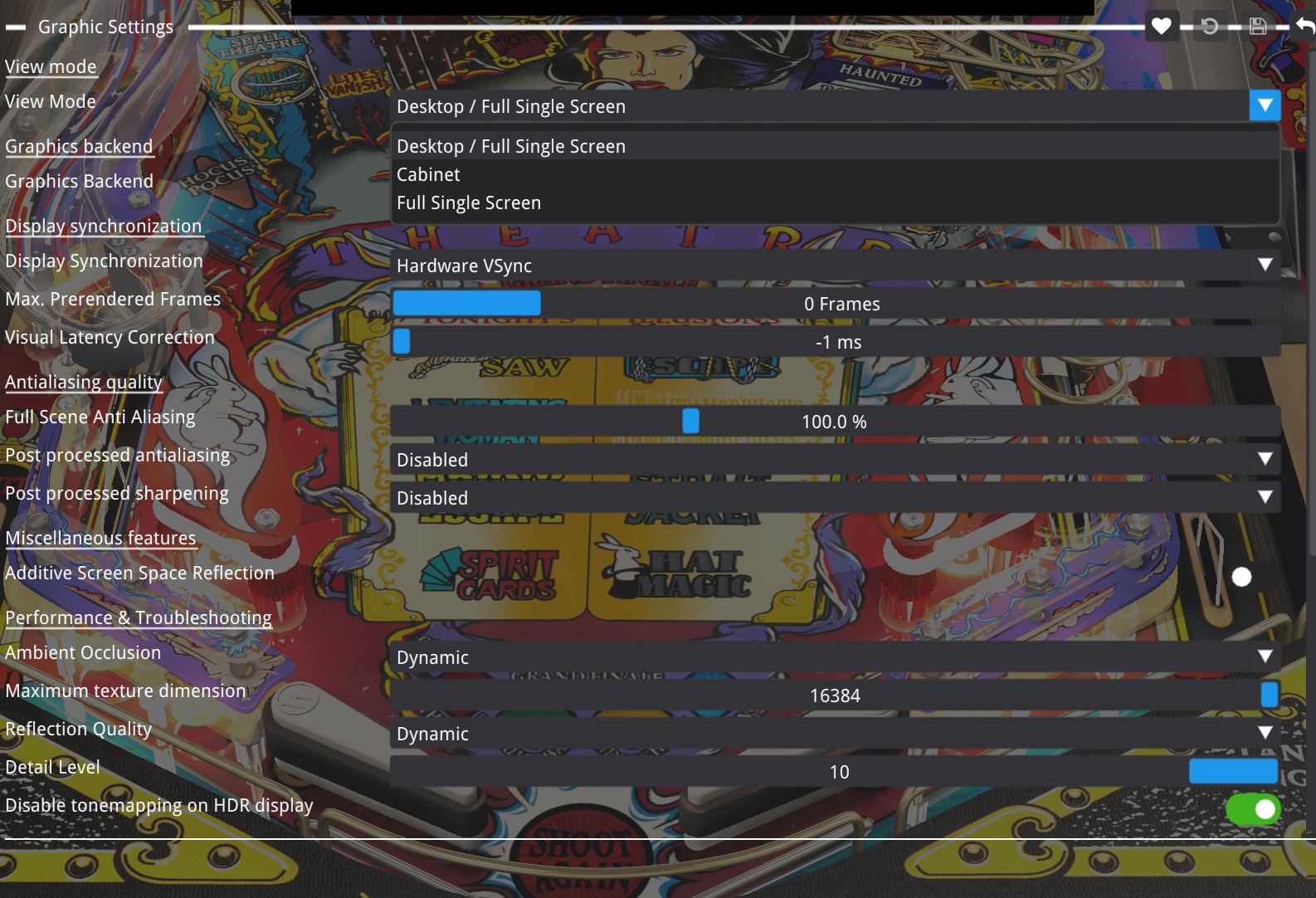Open Post processed antialiasing dropdown

coord(835,460)
